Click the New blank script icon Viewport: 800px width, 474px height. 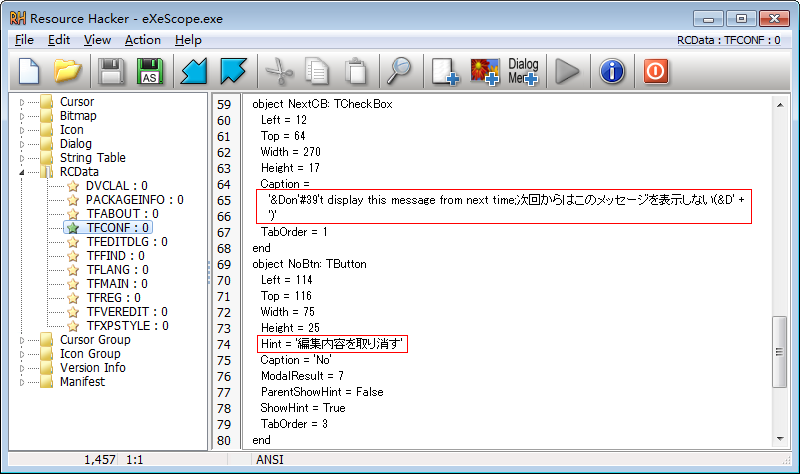coord(29,71)
